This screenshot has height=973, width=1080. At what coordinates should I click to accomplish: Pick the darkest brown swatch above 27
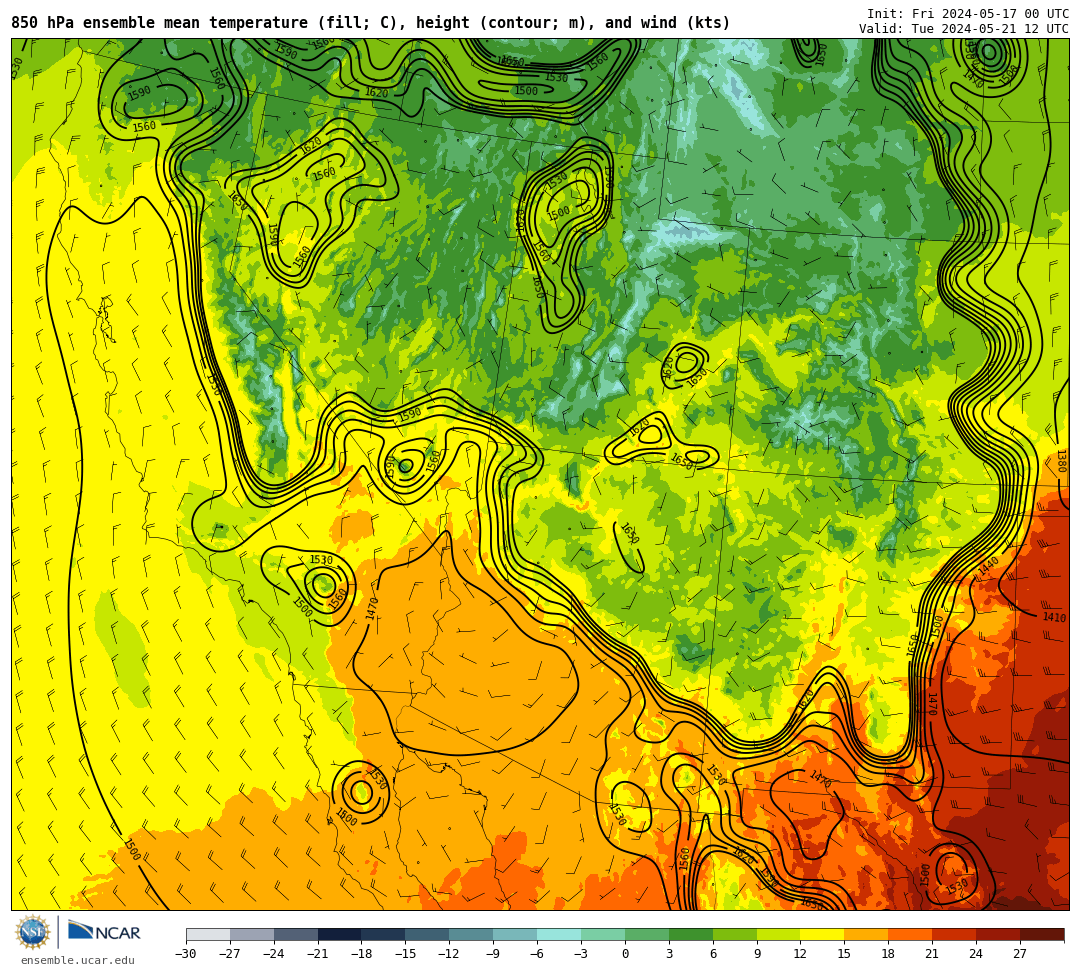pyautogui.click(x=1042, y=934)
